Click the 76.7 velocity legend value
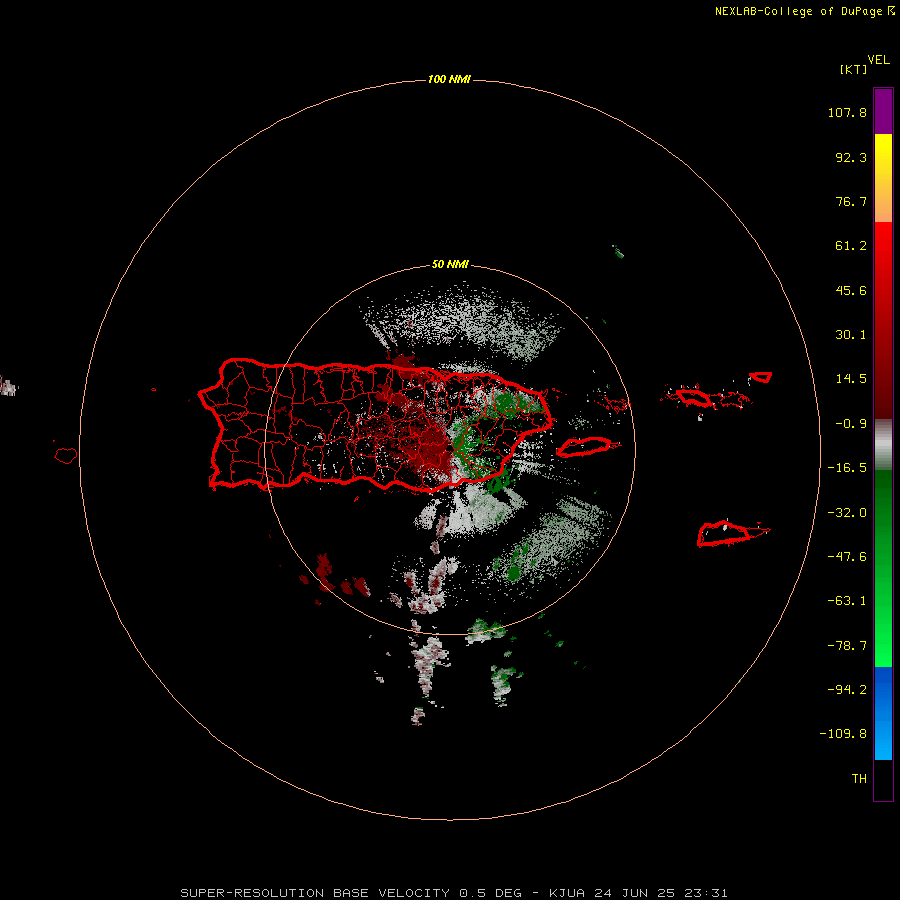 [x=851, y=201]
